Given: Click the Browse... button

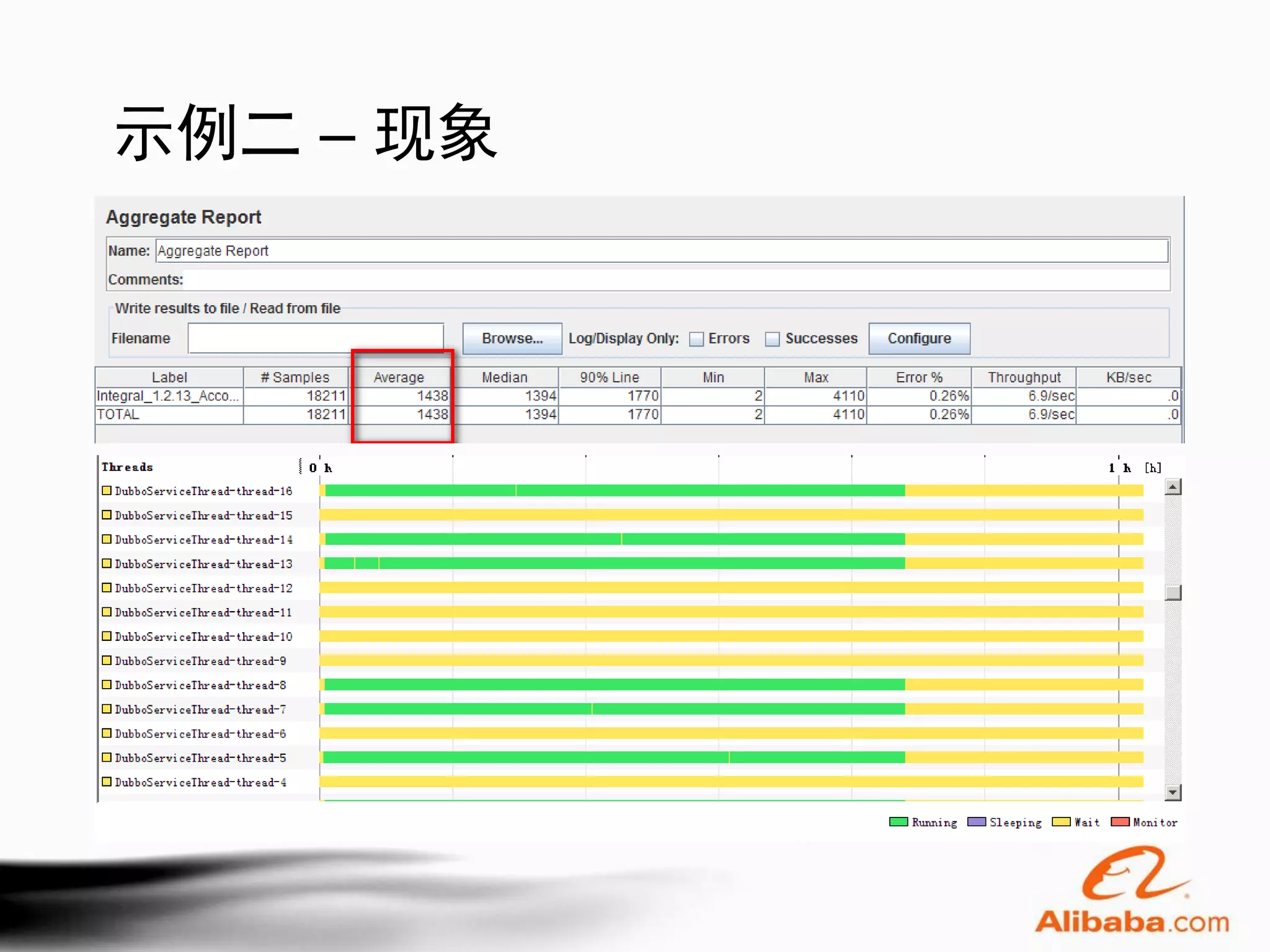Looking at the screenshot, I should coord(512,338).
